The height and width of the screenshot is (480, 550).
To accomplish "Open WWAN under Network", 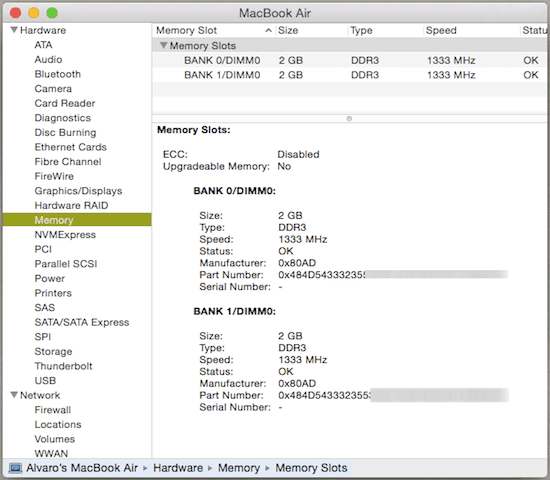I will coord(51,453).
